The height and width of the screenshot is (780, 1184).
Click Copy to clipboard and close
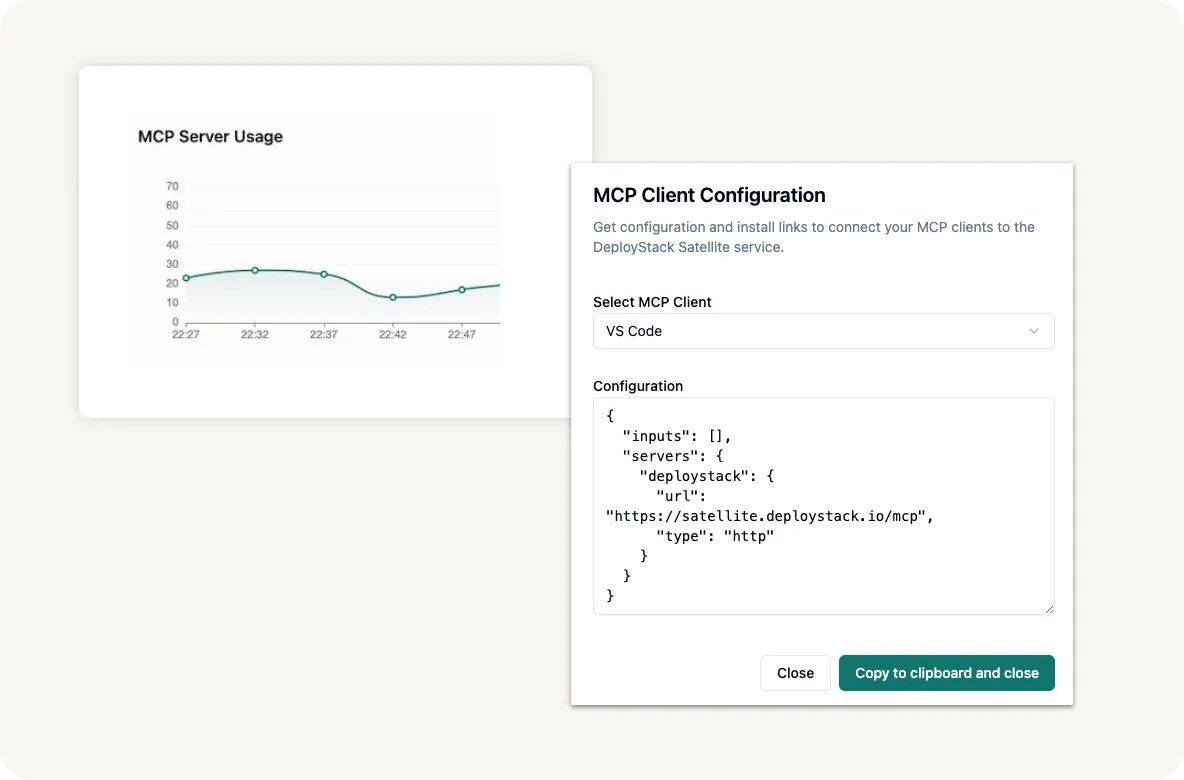tap(946, 673)
